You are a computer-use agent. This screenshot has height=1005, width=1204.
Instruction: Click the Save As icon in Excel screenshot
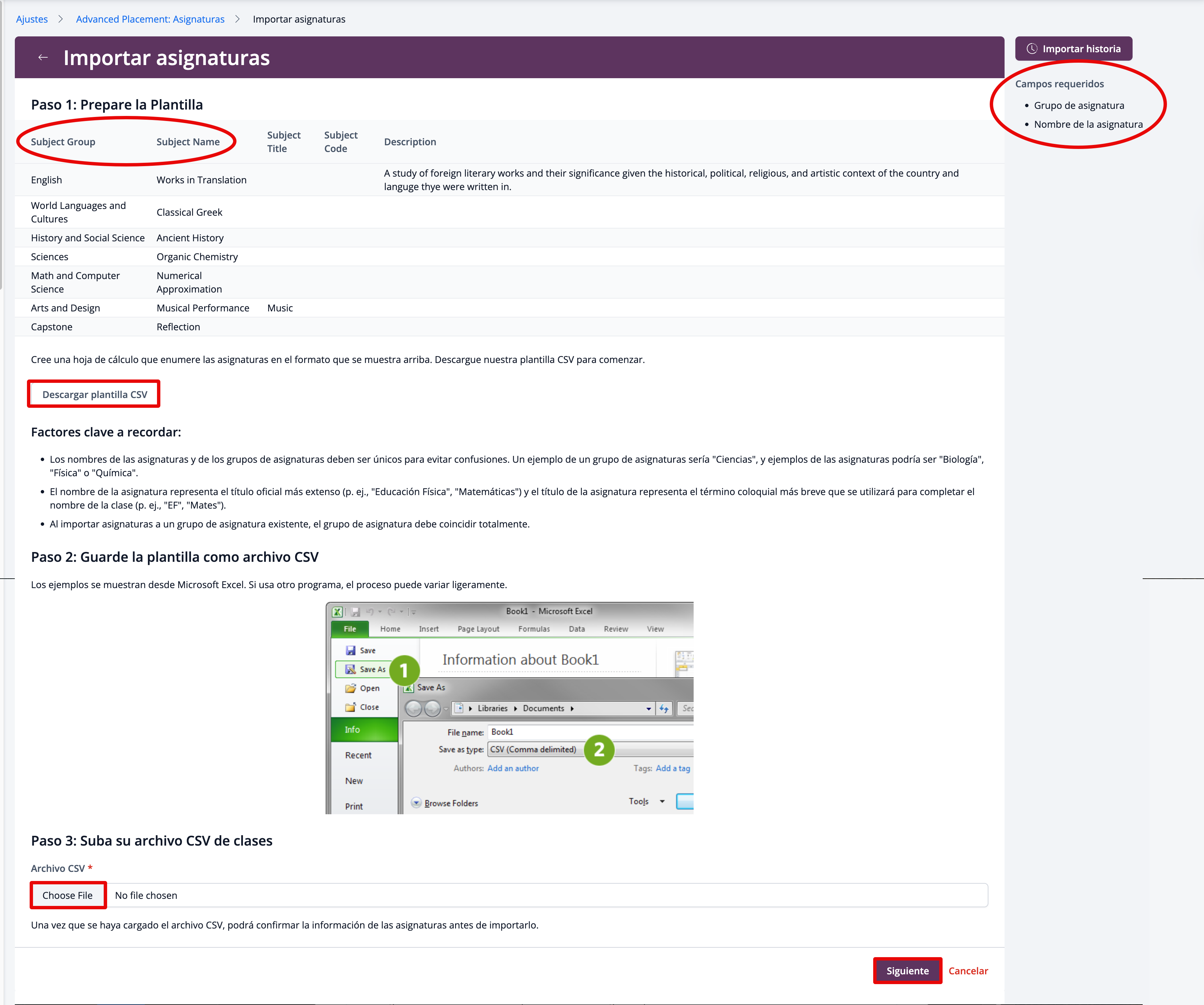[350, 669]
